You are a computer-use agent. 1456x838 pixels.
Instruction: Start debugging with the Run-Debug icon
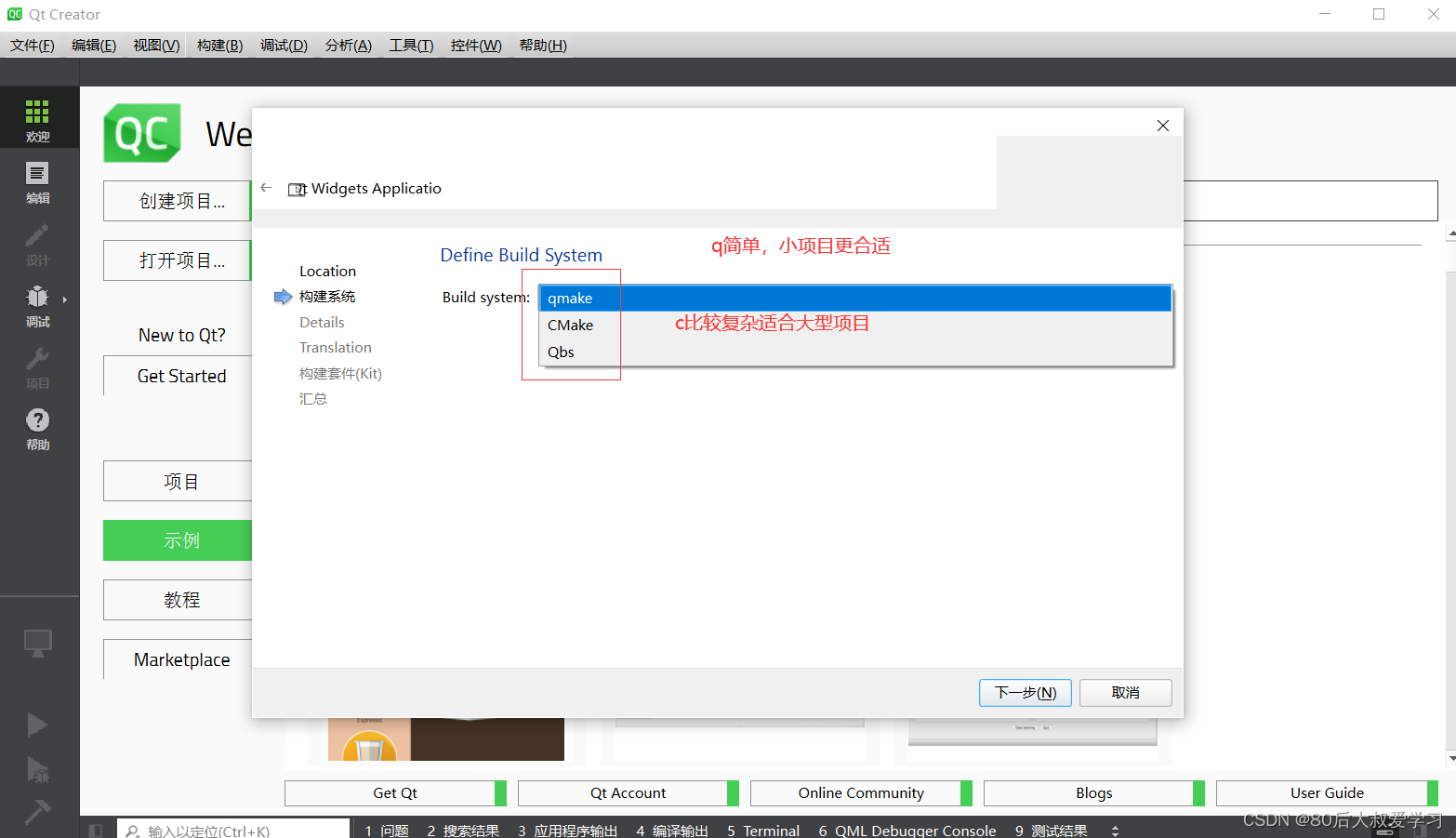pyautogui.click(x=37, y=769)
